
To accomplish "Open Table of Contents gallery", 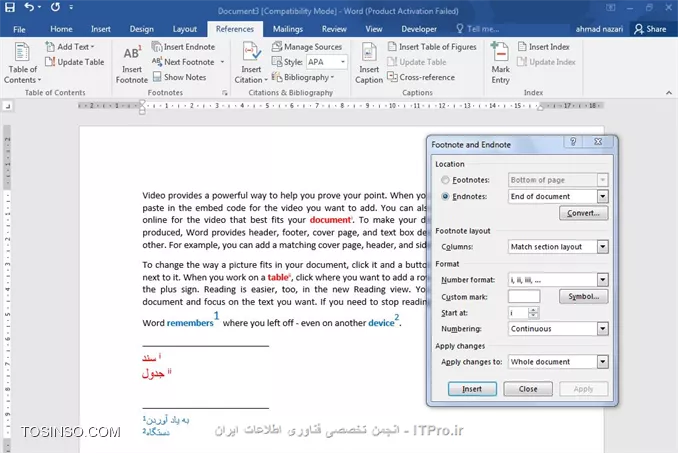I will 22,63.
